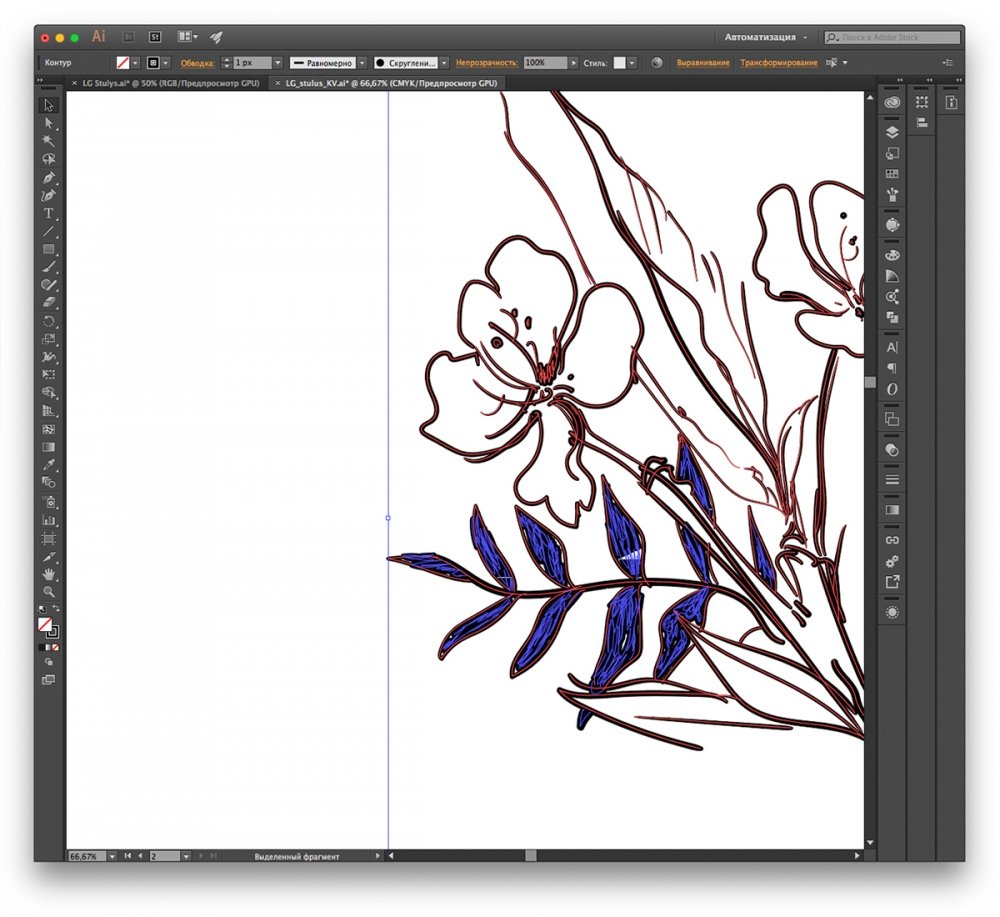1000x917 pixels.
Task: Select the Rotate tool
Action: (48, 321)
